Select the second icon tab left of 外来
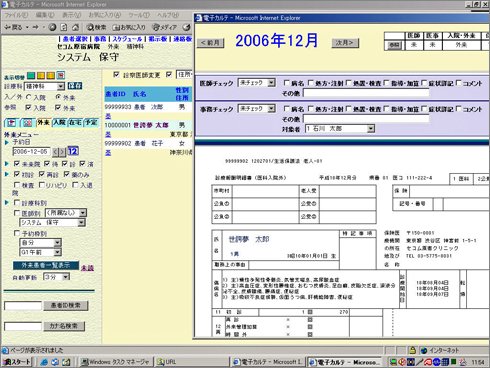 click(27, 123)
